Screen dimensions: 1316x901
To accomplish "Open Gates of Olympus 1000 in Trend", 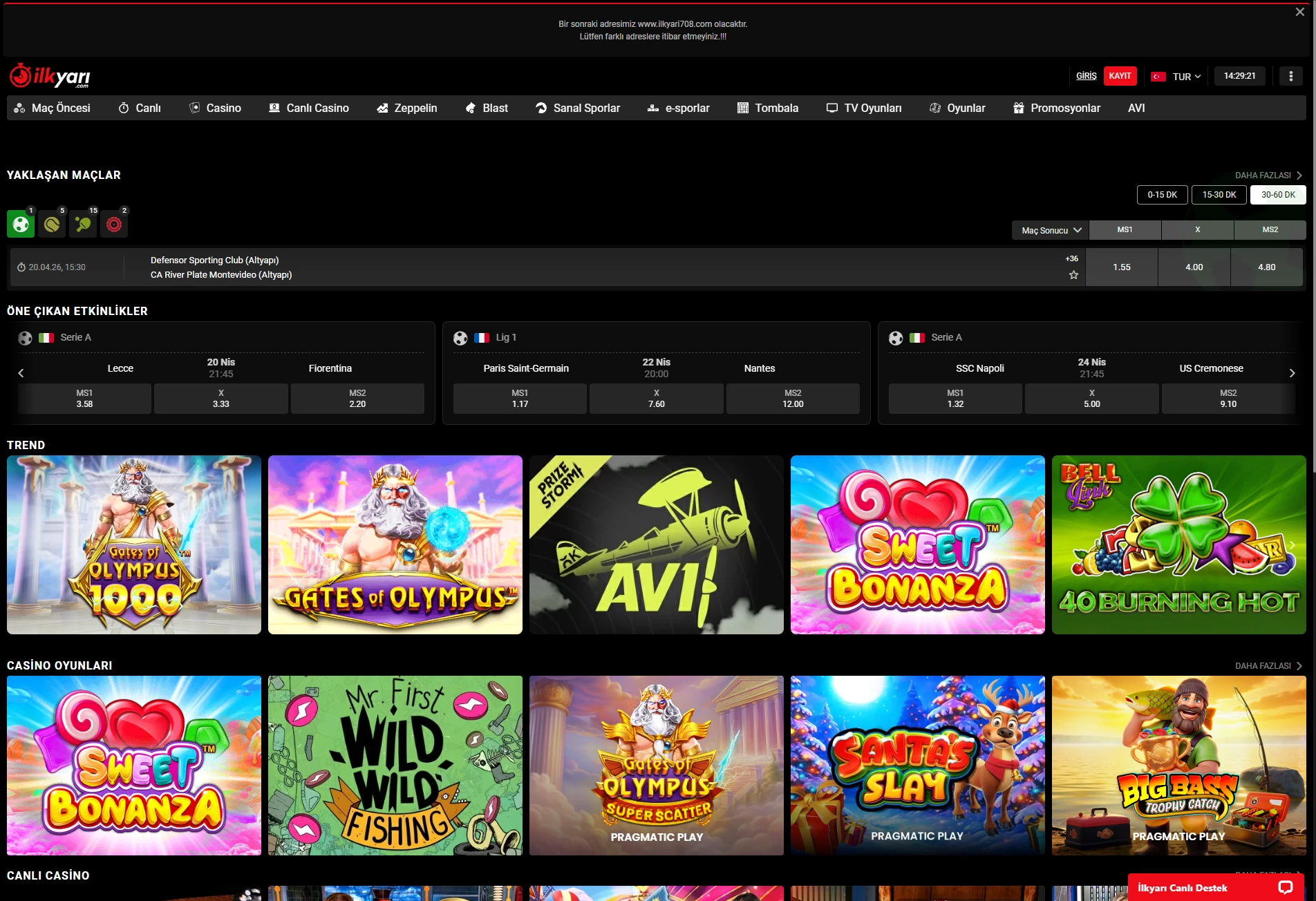I will 134,544.
